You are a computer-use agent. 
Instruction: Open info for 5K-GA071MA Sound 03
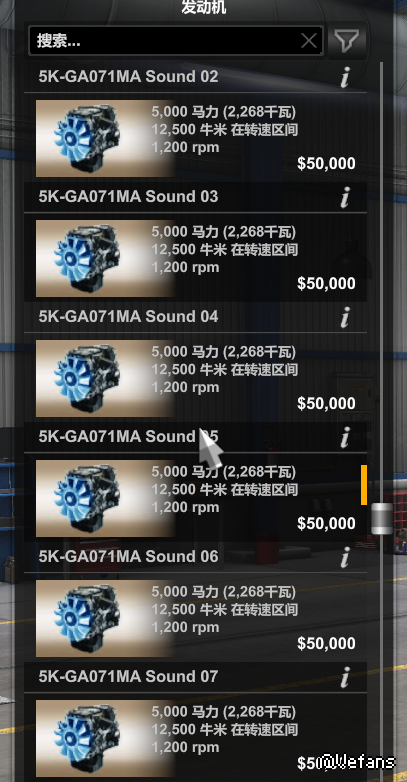click(345, 197)
